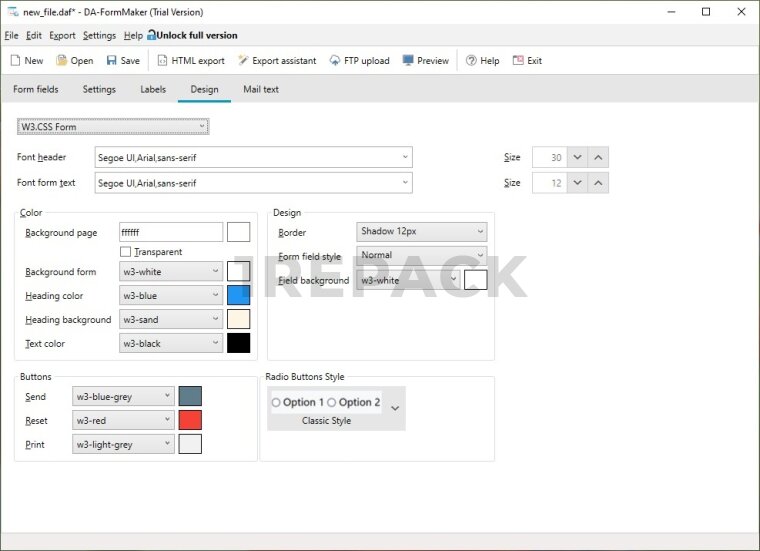
Task: Increase the Font header size value
Action: [x=598, y=158]
